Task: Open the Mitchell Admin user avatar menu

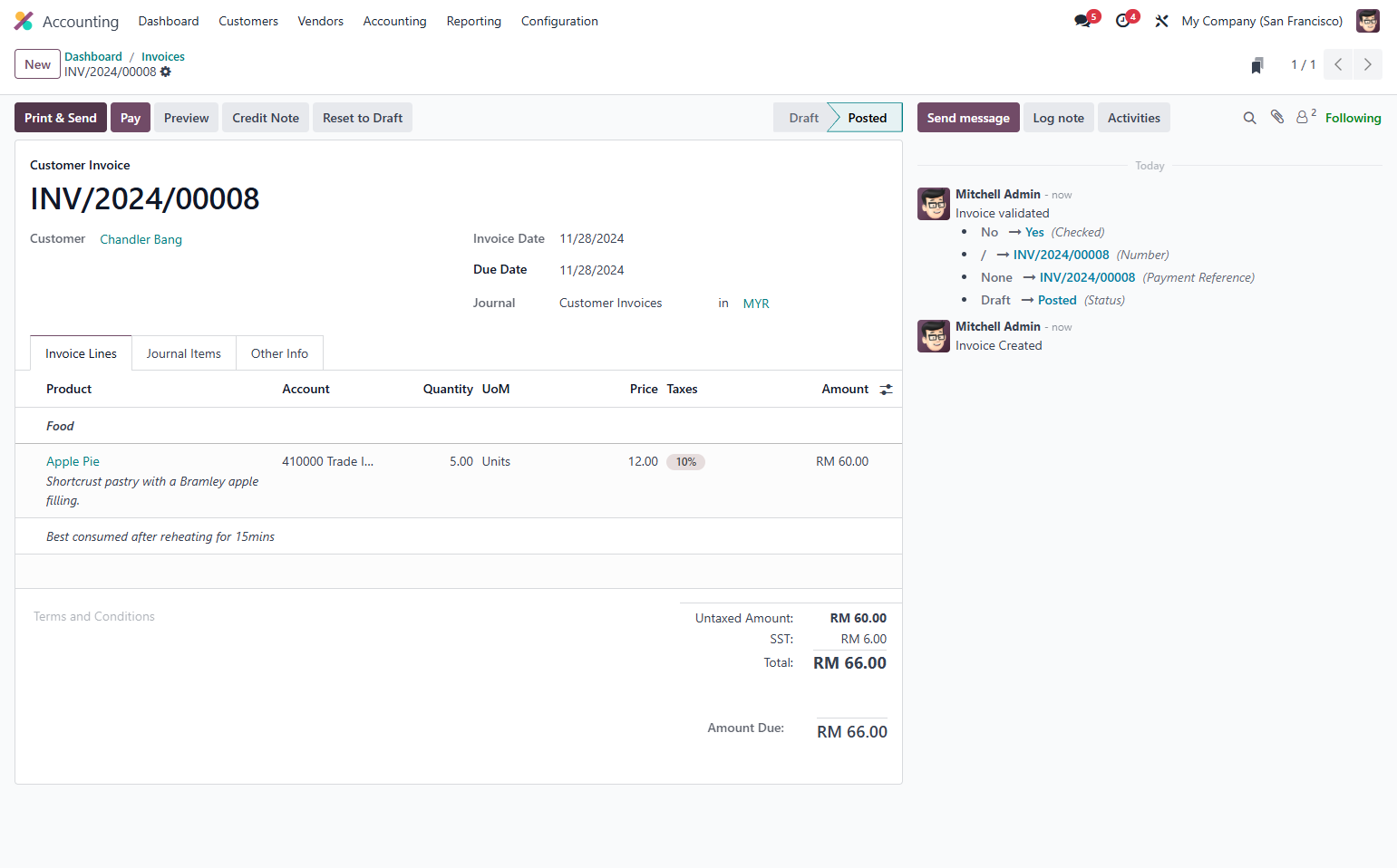Action: pos(1367,21)
